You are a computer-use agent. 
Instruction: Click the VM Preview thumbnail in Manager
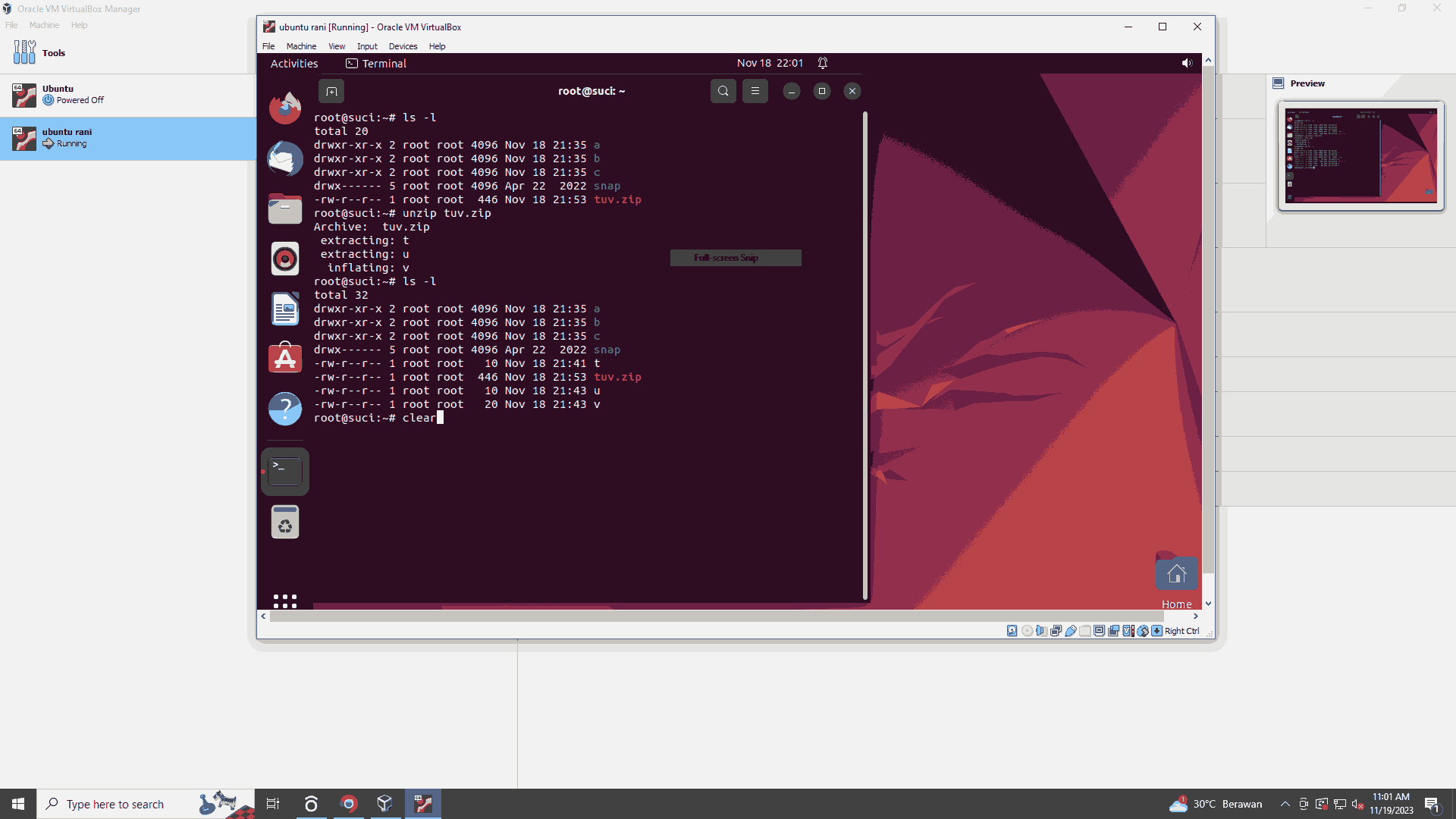(x=1360, y=156)
